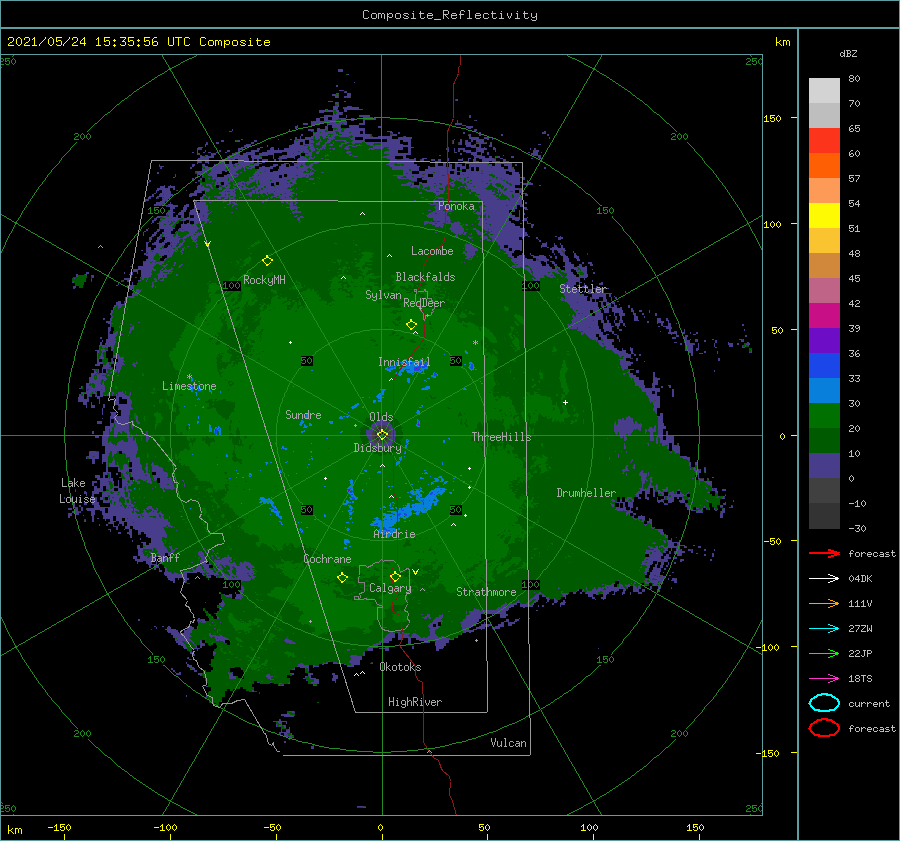Click the Cochrane town label
Screen dimensions: 900x841
327,559
